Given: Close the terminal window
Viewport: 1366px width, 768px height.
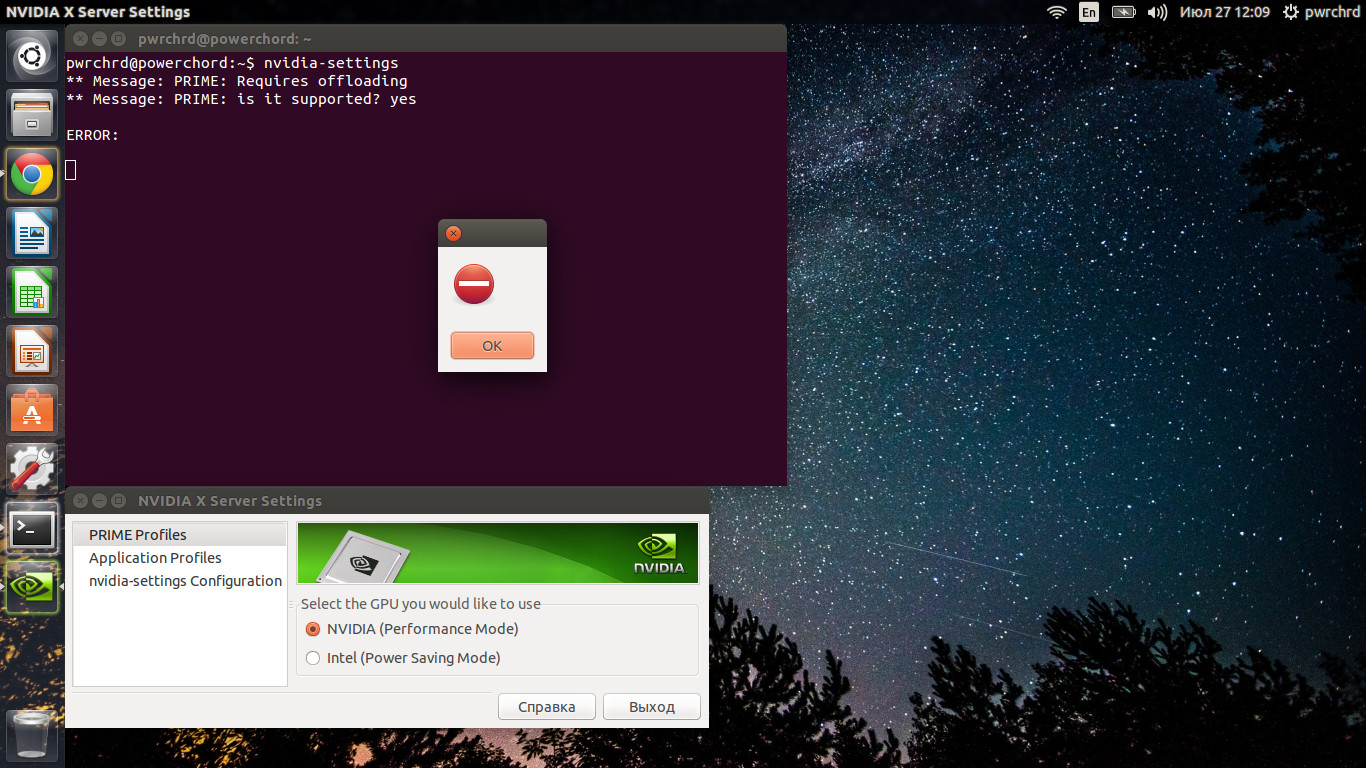Looking at the screenshot, I should click(x=80, y=38).
